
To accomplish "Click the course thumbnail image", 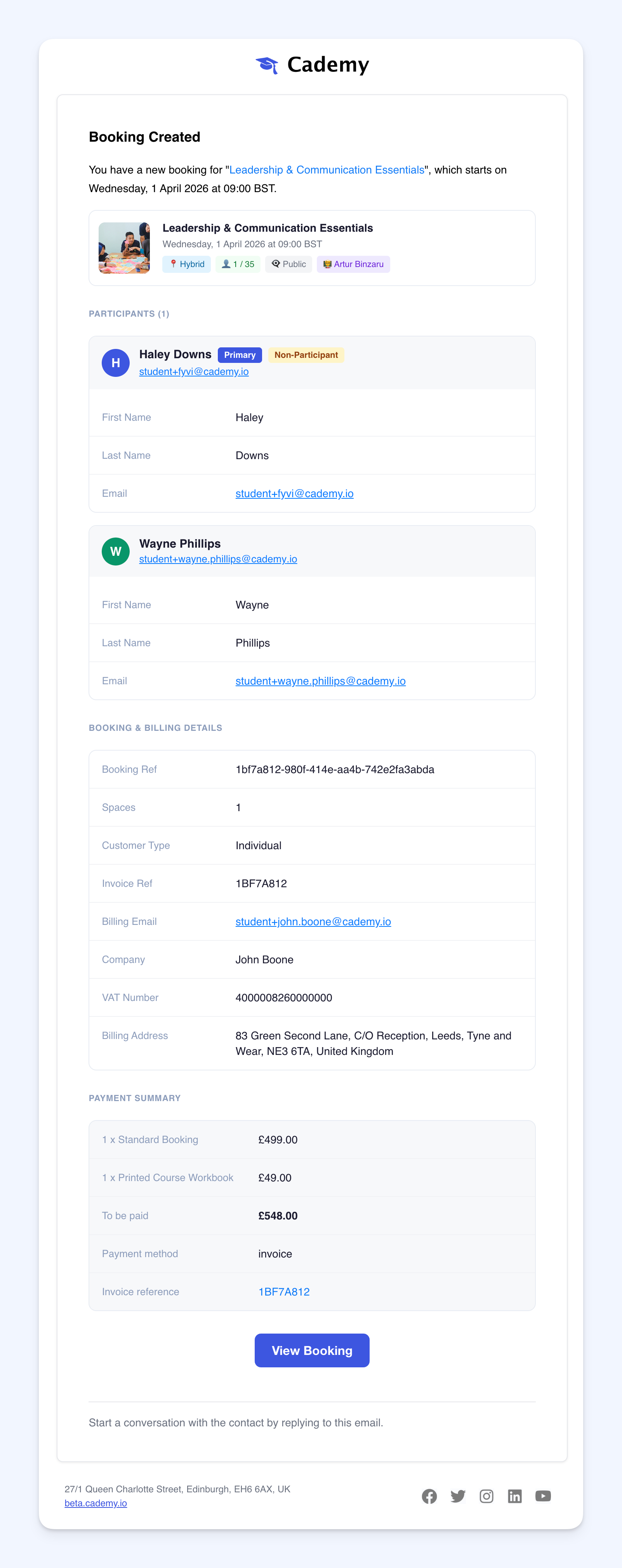I will (124, 248).
